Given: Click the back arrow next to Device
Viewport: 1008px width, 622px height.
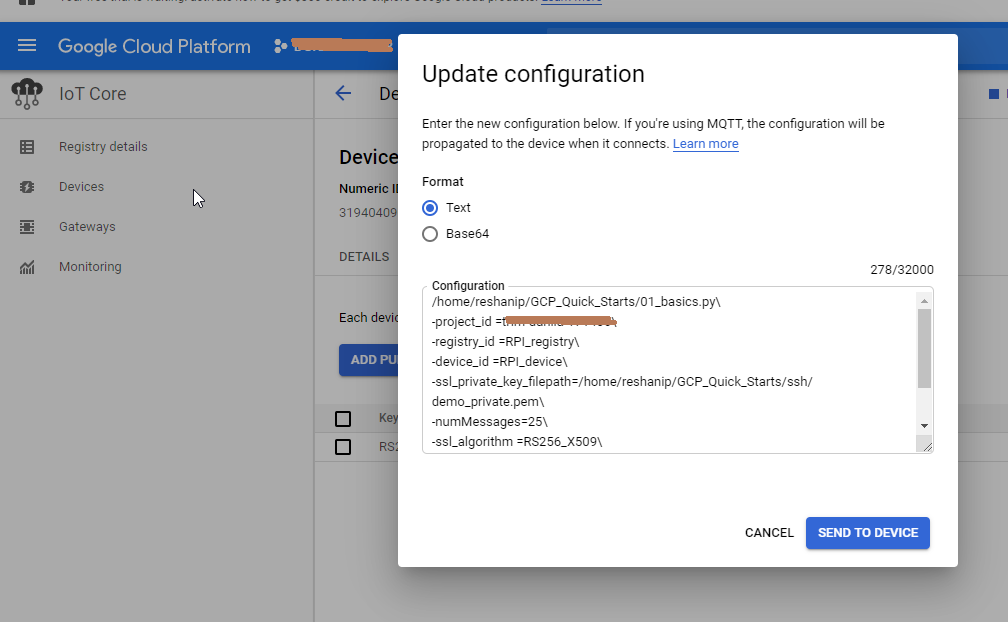Looking at the screenshot, I should [343, 93].
